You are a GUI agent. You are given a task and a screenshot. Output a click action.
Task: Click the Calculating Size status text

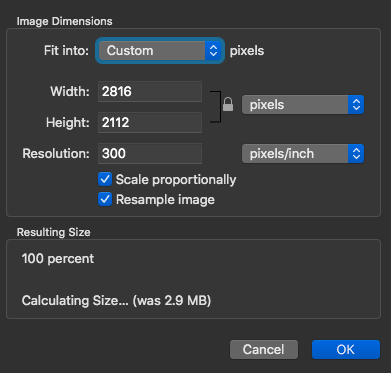pyautogui.click(x=116, y=301)
